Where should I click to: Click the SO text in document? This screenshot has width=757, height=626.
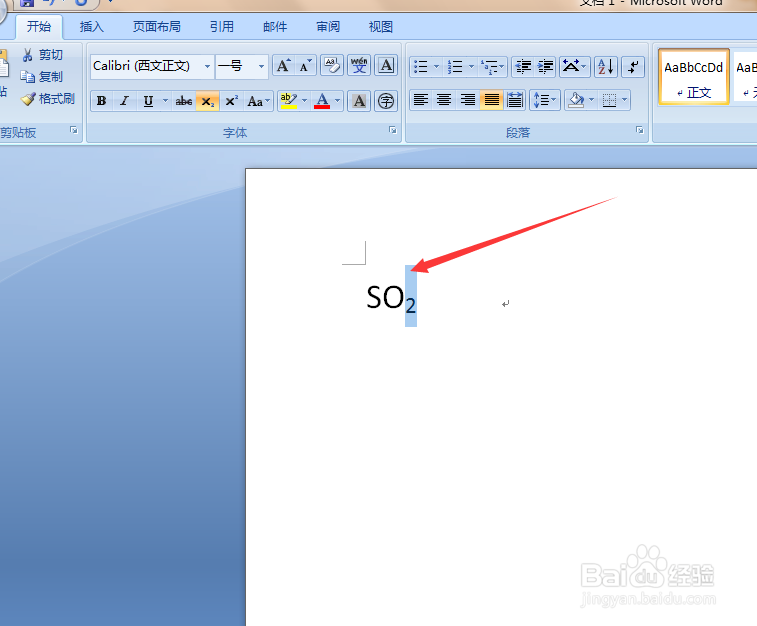[385, 297]
